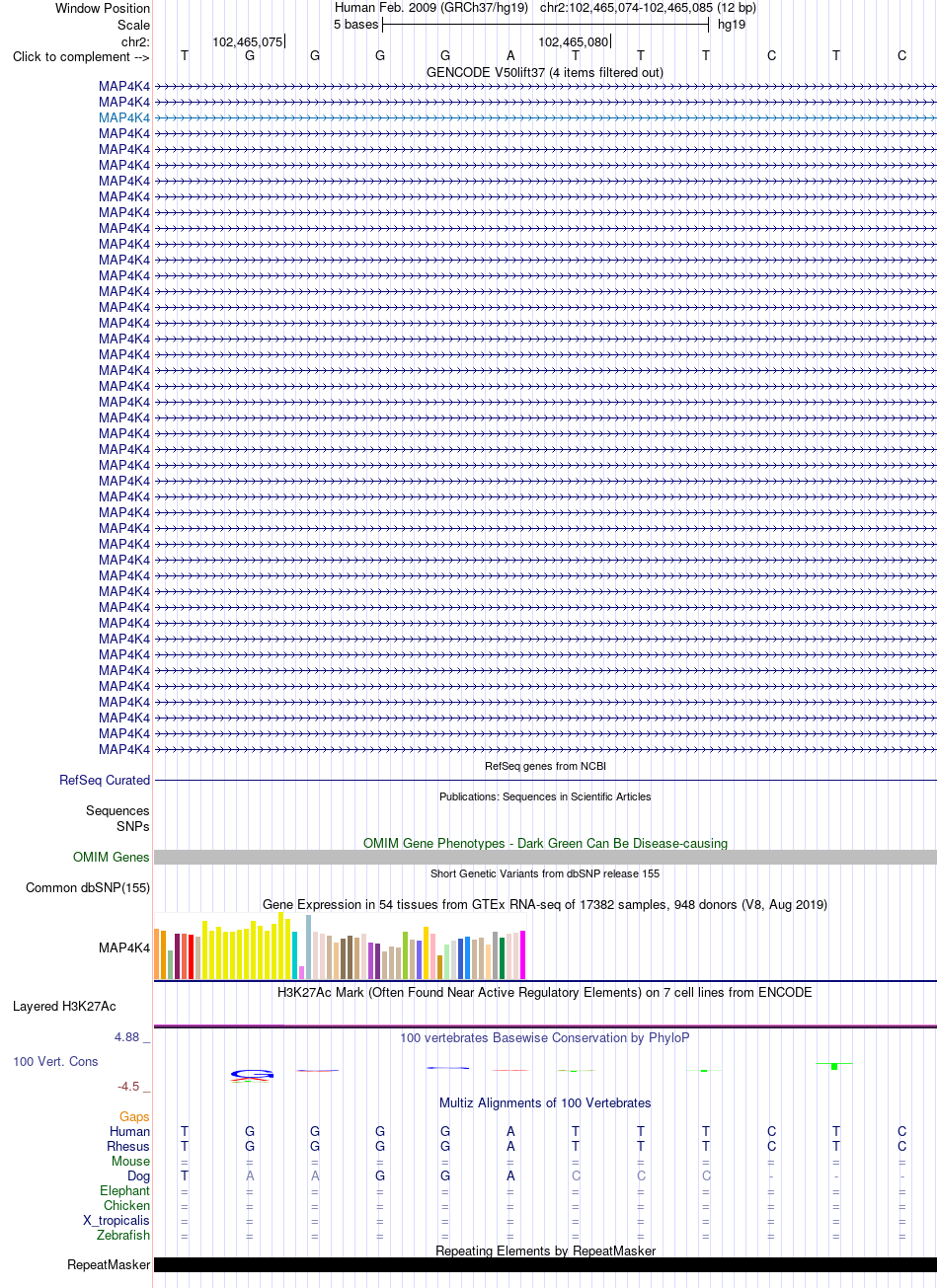Viewport: 938px width, 1288px height.
Task: Click the cyan bar in GTEx expression chart
Action: pyautogui.click(x=295, y=954)
